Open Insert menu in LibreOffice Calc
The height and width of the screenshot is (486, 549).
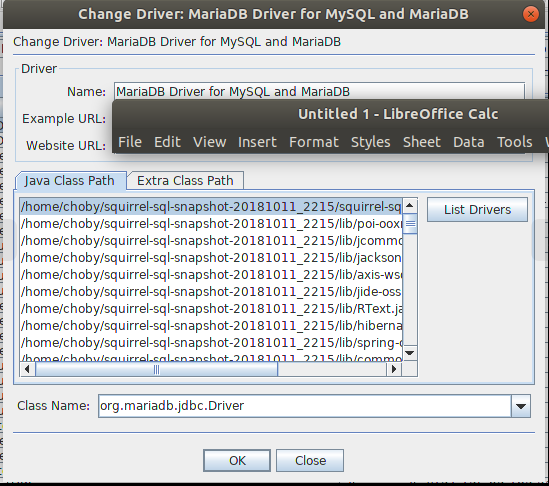(257, 142)
